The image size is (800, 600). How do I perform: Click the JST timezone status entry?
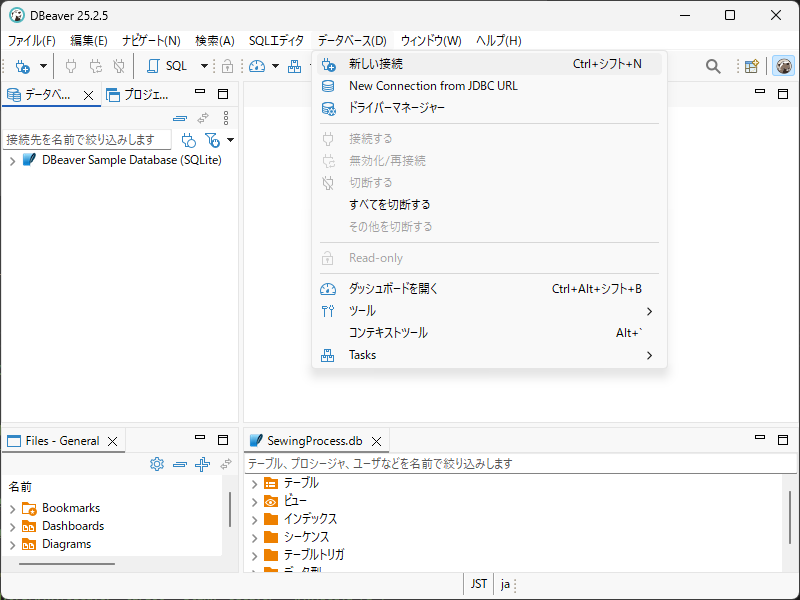[479, 584]
